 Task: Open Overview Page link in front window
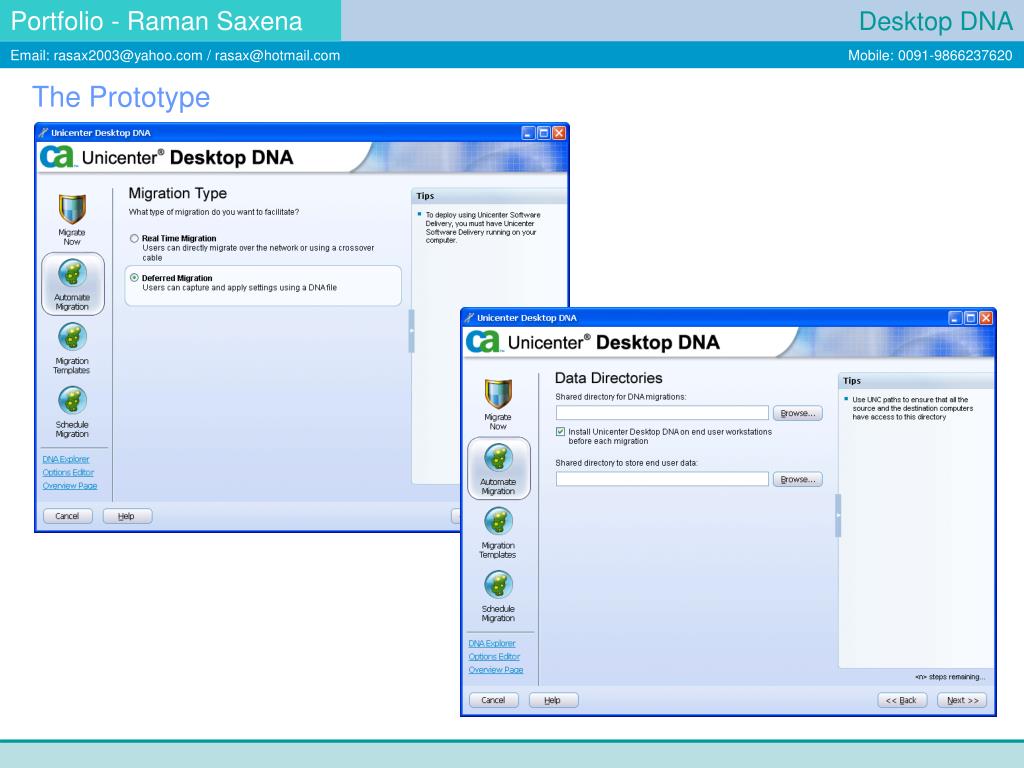(x=496, y=669)
